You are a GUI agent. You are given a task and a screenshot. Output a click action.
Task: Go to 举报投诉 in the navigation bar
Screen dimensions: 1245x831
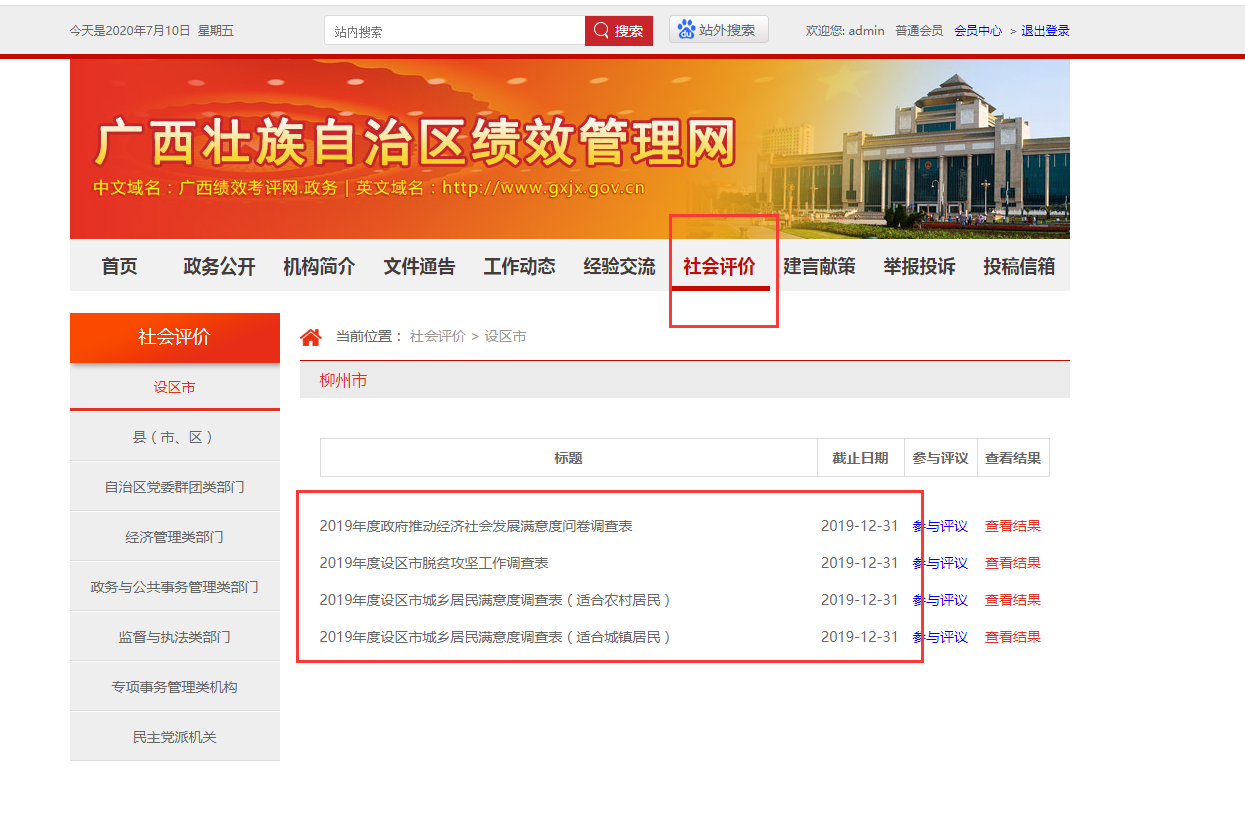919,267
